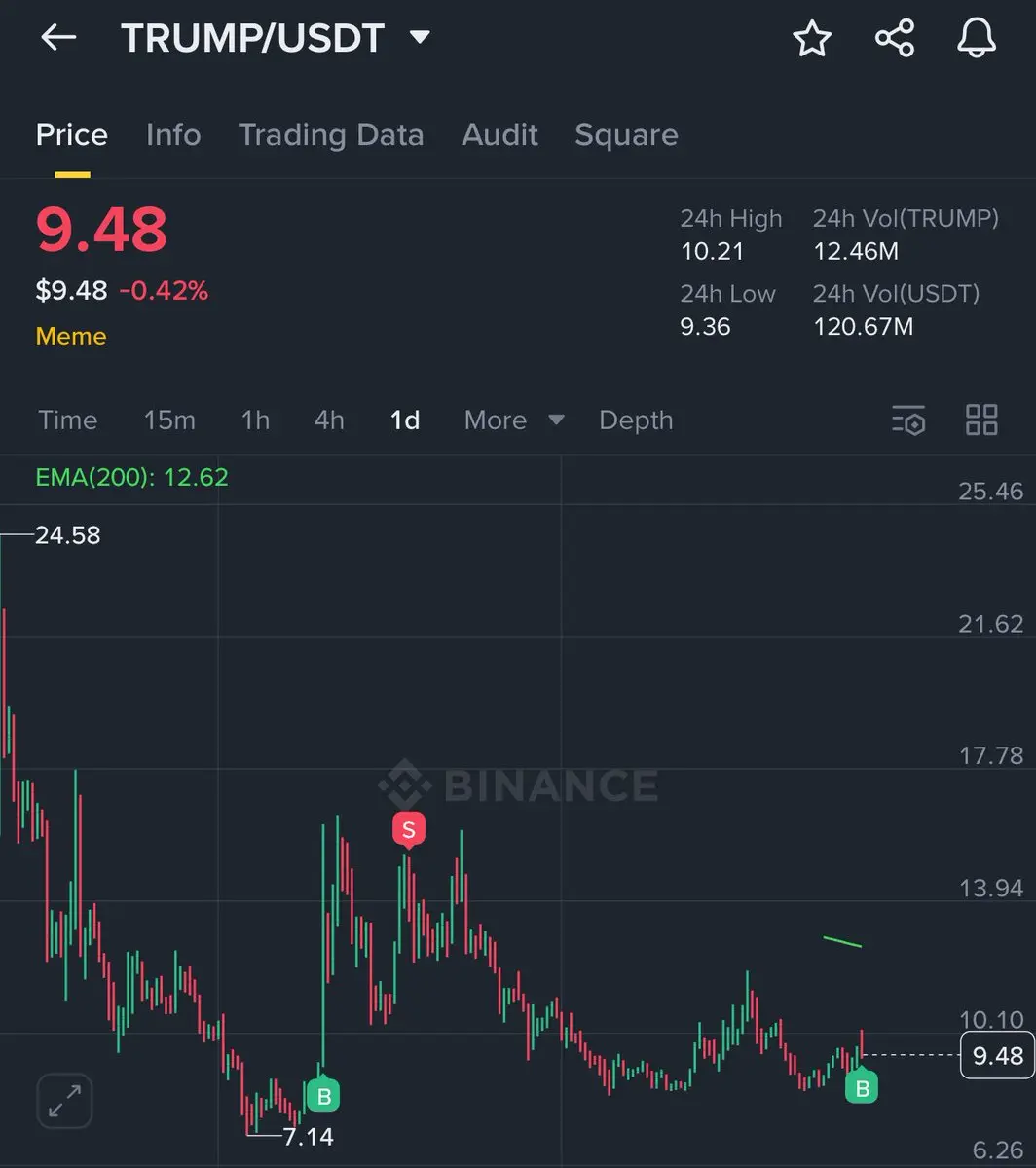Tap the EMA(200): 12.62 indicator label
Screen dimensions: 1036x1168
click(131, 478)
